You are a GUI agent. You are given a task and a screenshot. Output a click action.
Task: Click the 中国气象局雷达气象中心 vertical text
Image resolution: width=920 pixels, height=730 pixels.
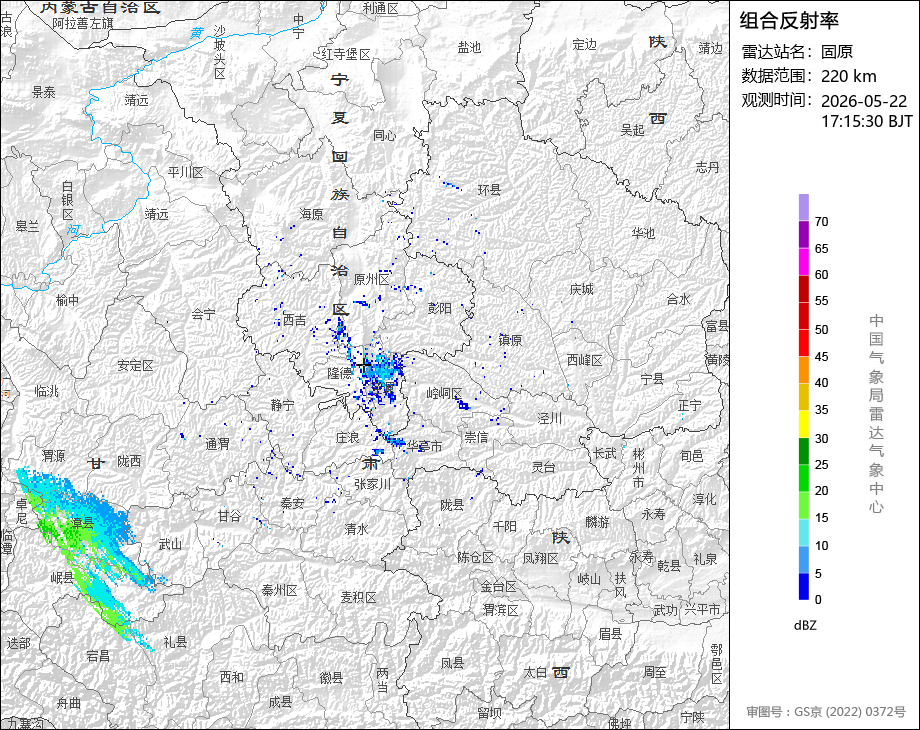click(876, 414)
